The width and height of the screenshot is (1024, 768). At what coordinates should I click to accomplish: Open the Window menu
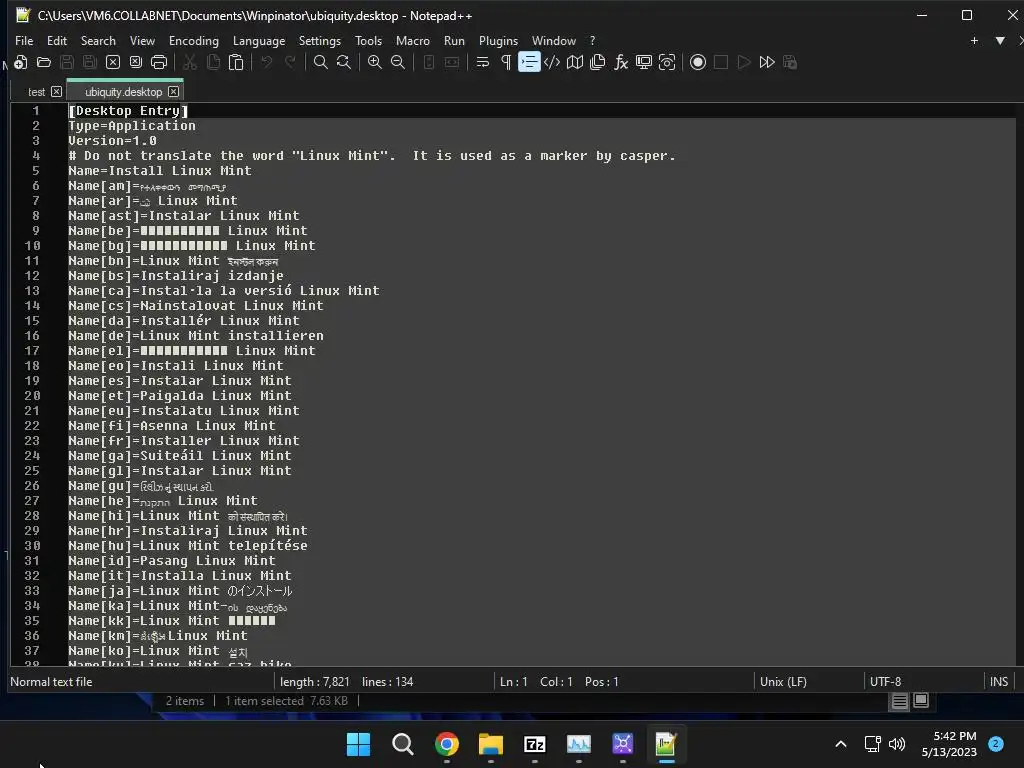tap(554, 40)
